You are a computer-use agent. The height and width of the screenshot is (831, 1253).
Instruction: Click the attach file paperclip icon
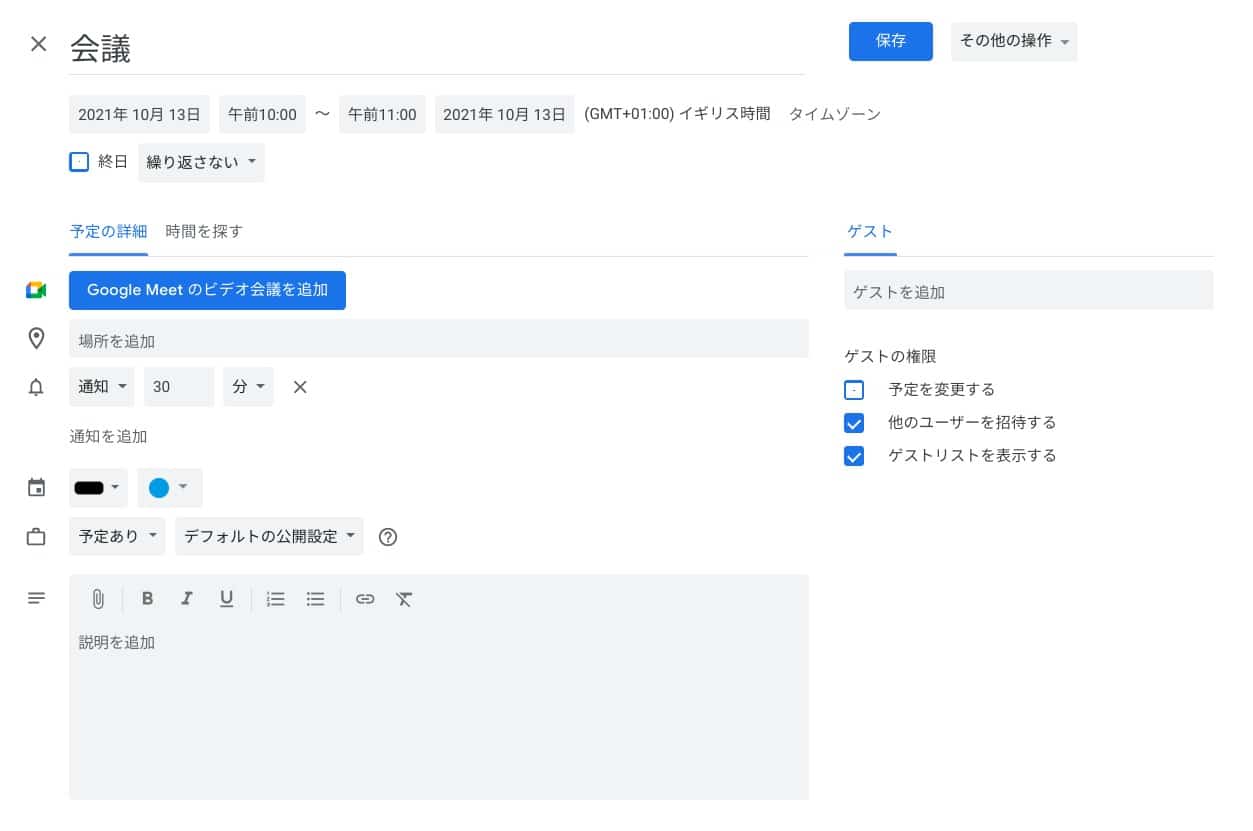(x=98, y=599)
